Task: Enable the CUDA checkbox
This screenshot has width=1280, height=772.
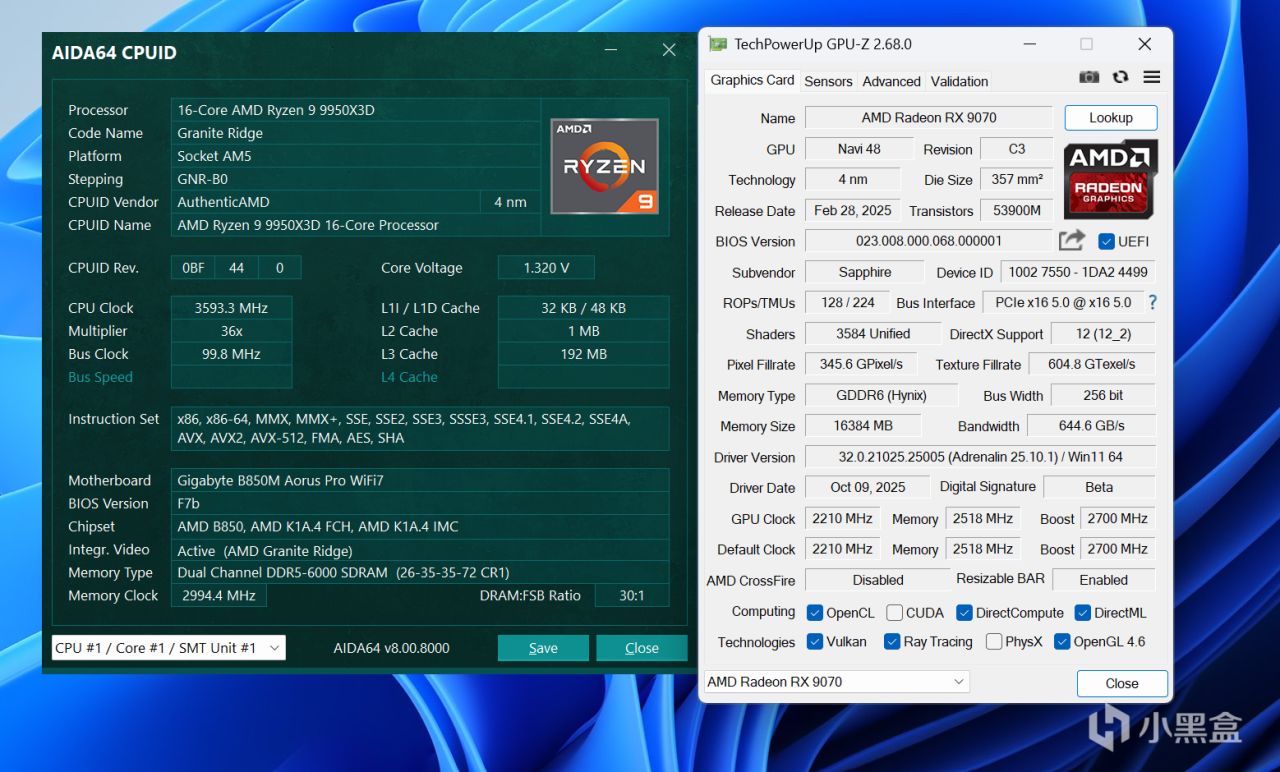Action: (x=894, y=613)
